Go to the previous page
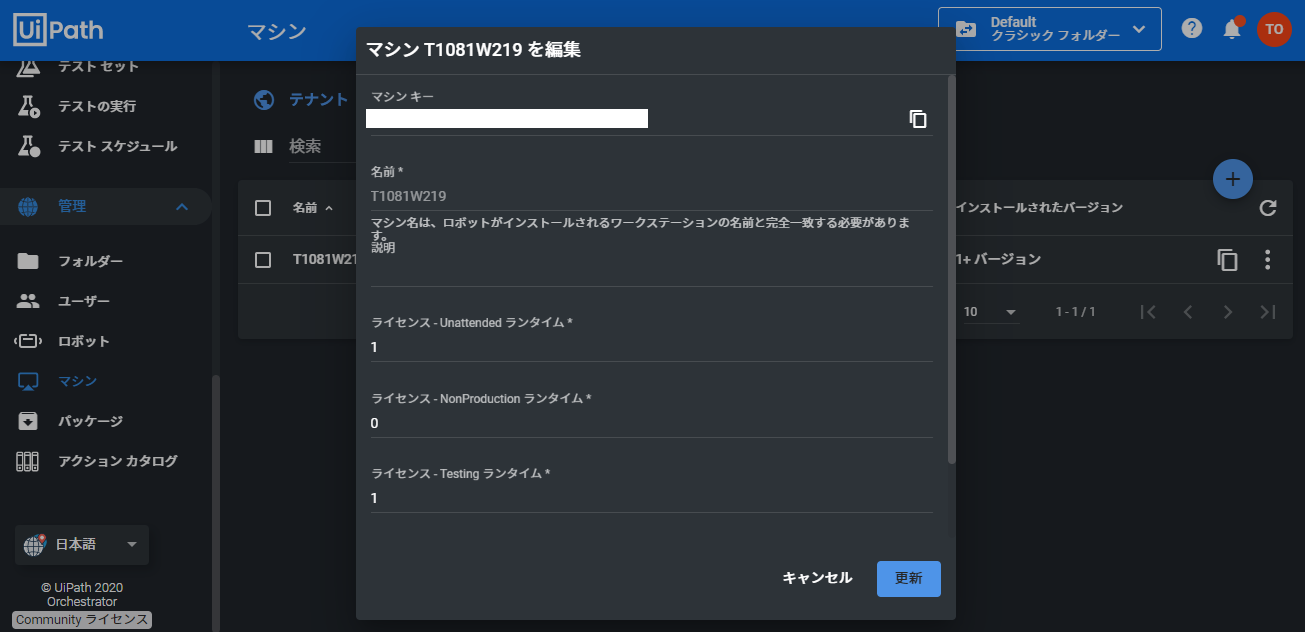 1188,312
